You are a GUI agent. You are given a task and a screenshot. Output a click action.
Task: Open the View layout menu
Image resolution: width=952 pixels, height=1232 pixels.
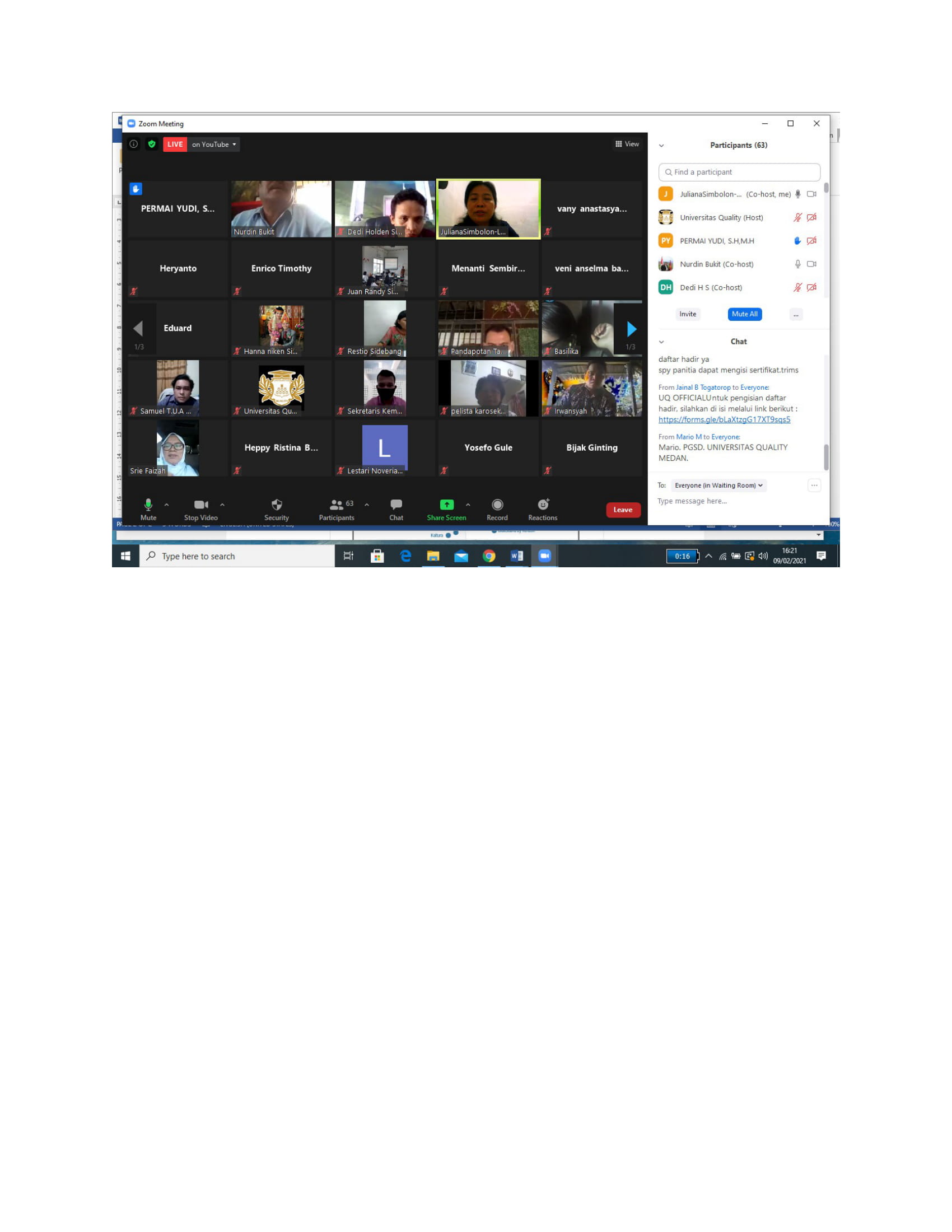coord(627,144)
